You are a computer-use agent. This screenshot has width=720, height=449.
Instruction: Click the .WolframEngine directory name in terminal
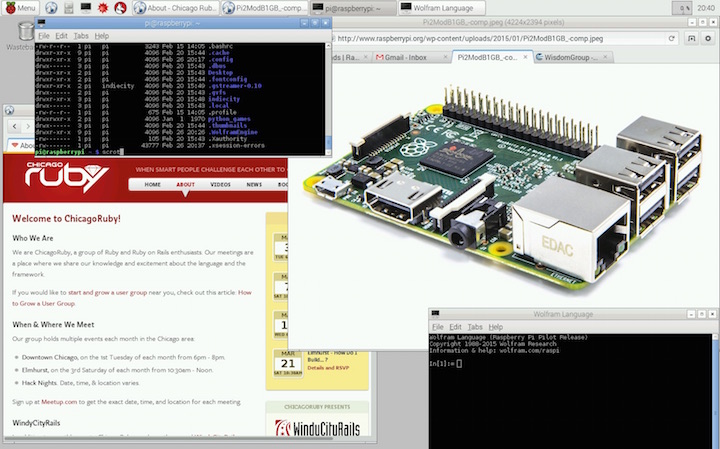tap(232, 132)
